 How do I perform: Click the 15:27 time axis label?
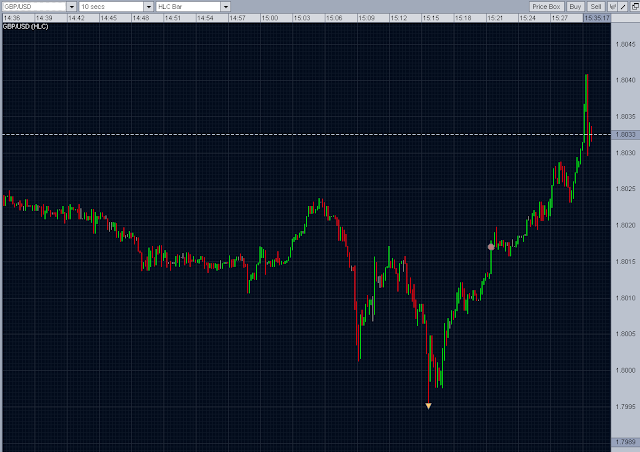[560, 18]
